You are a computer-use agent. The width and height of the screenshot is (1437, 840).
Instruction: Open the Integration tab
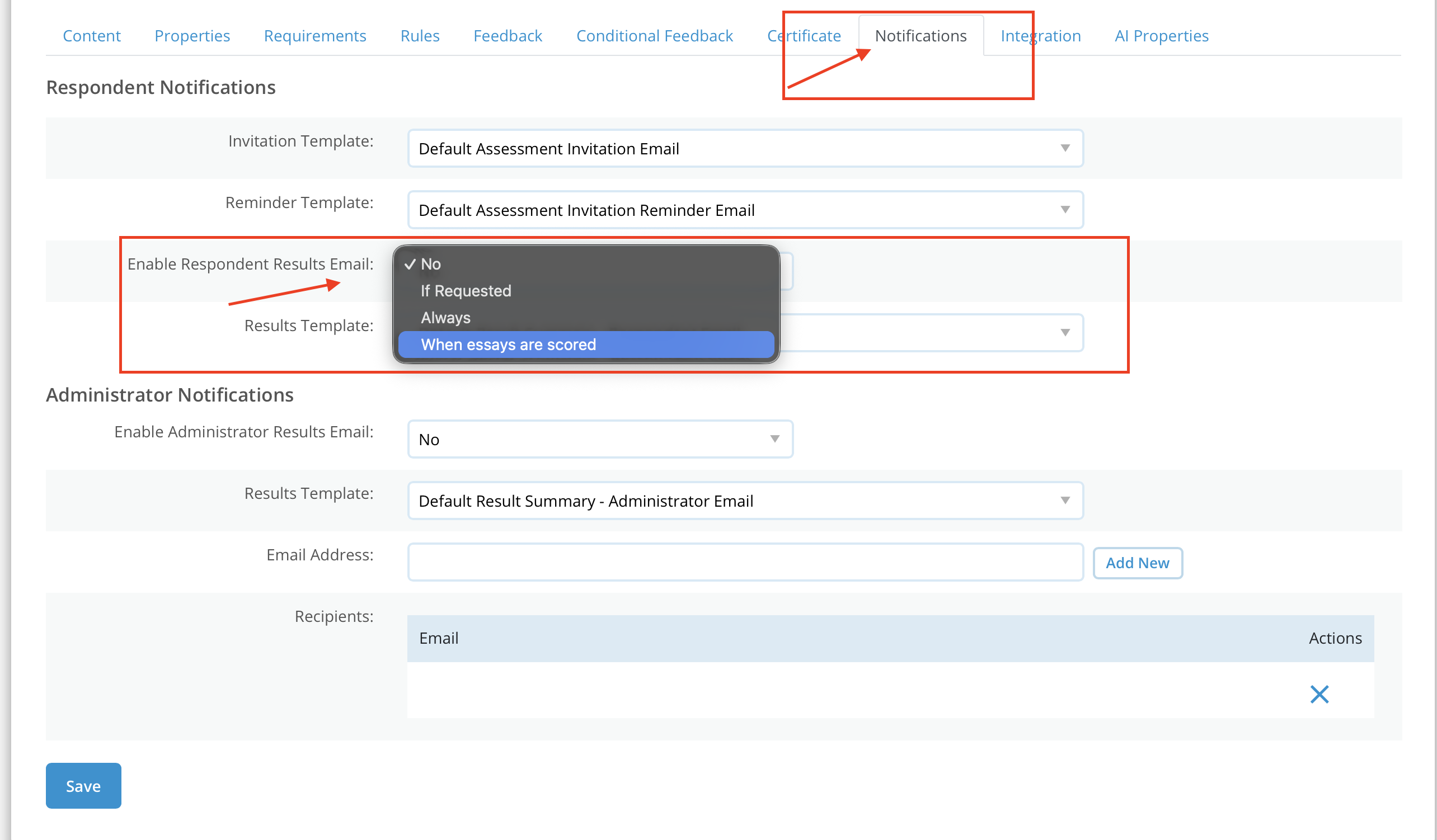(1041, 36)
